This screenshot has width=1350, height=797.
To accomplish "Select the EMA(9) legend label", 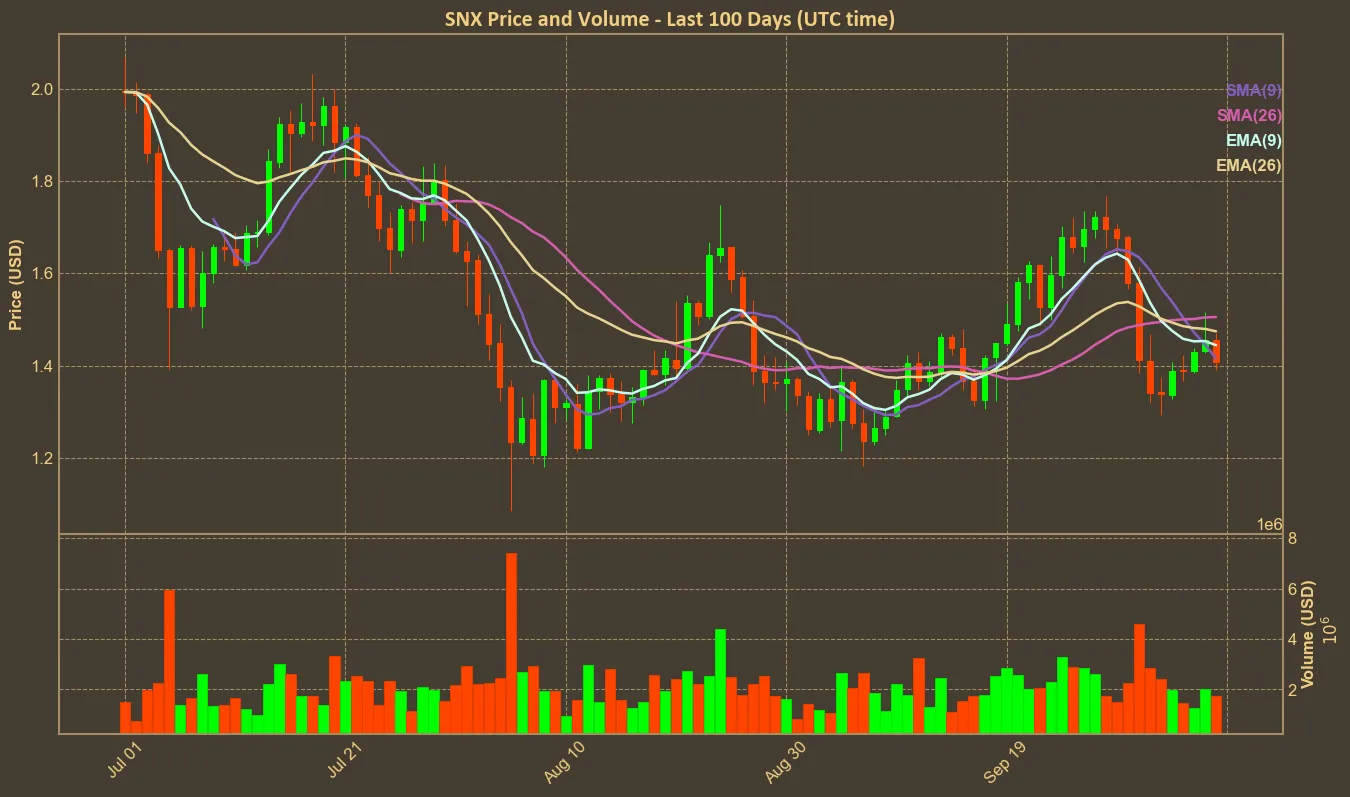I will point(1254,141).
